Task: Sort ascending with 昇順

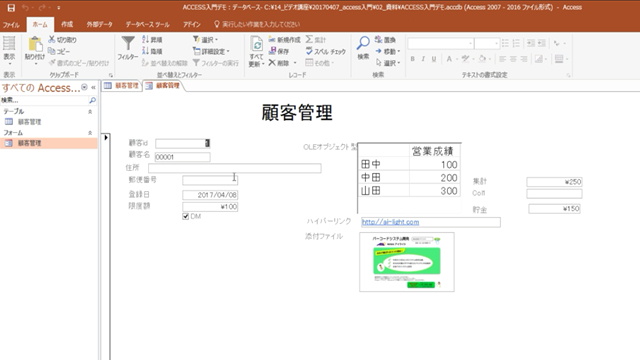Action: 152,40
